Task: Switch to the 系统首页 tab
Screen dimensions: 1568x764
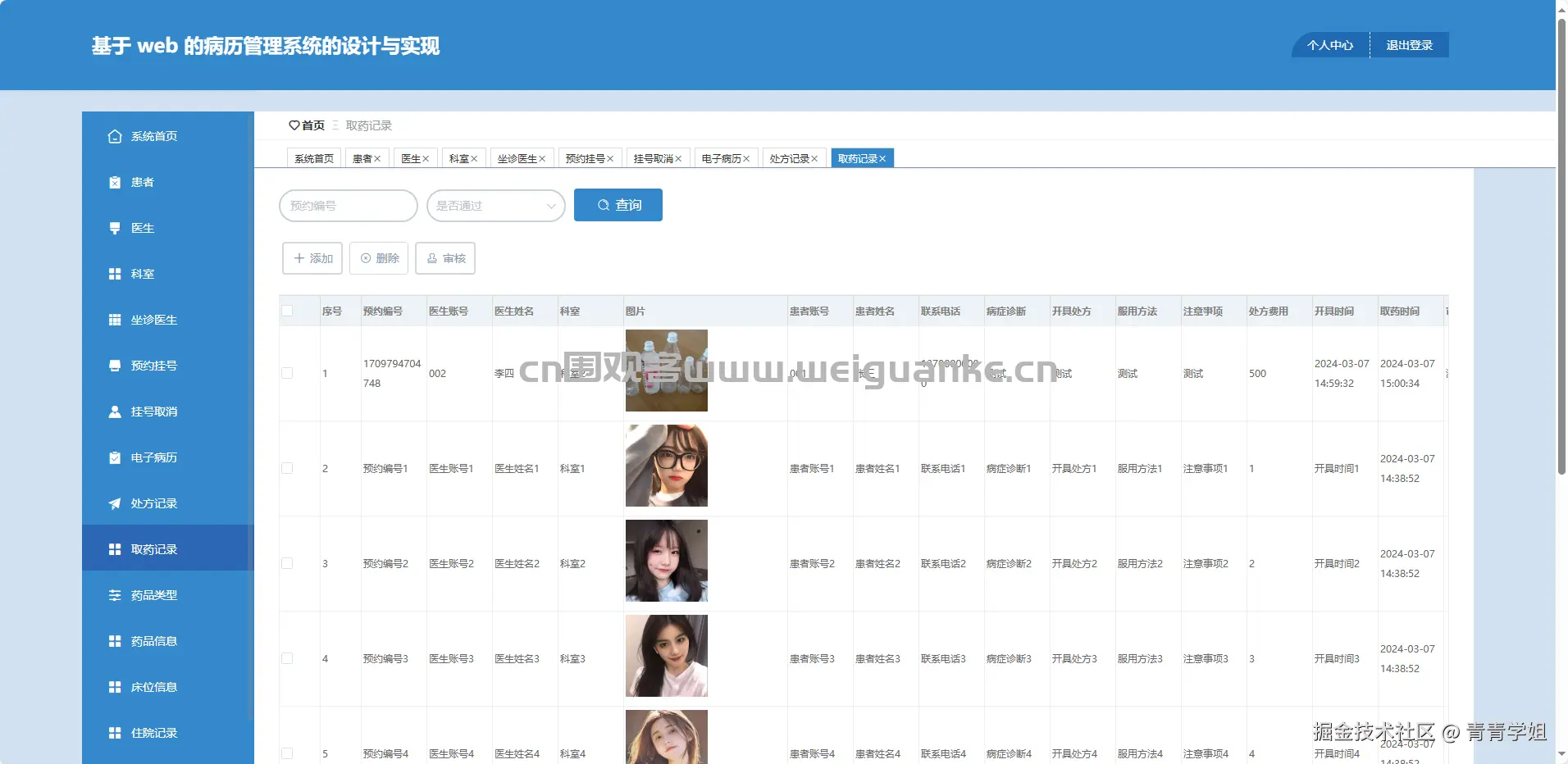Action: pyautogui.click(x=314, y=158)
